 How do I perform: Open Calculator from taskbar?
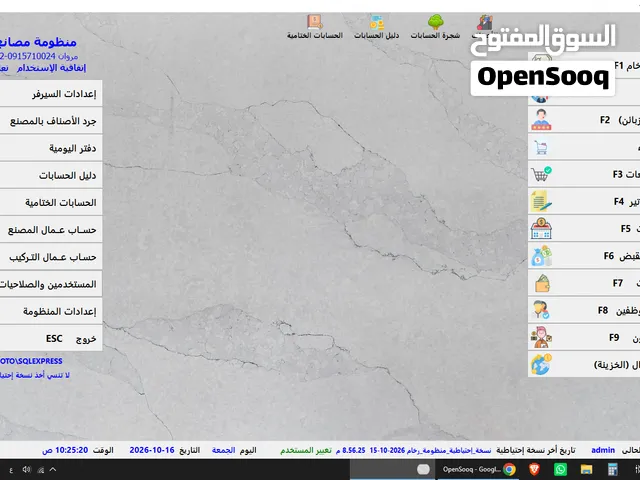(x=612, y=470)
